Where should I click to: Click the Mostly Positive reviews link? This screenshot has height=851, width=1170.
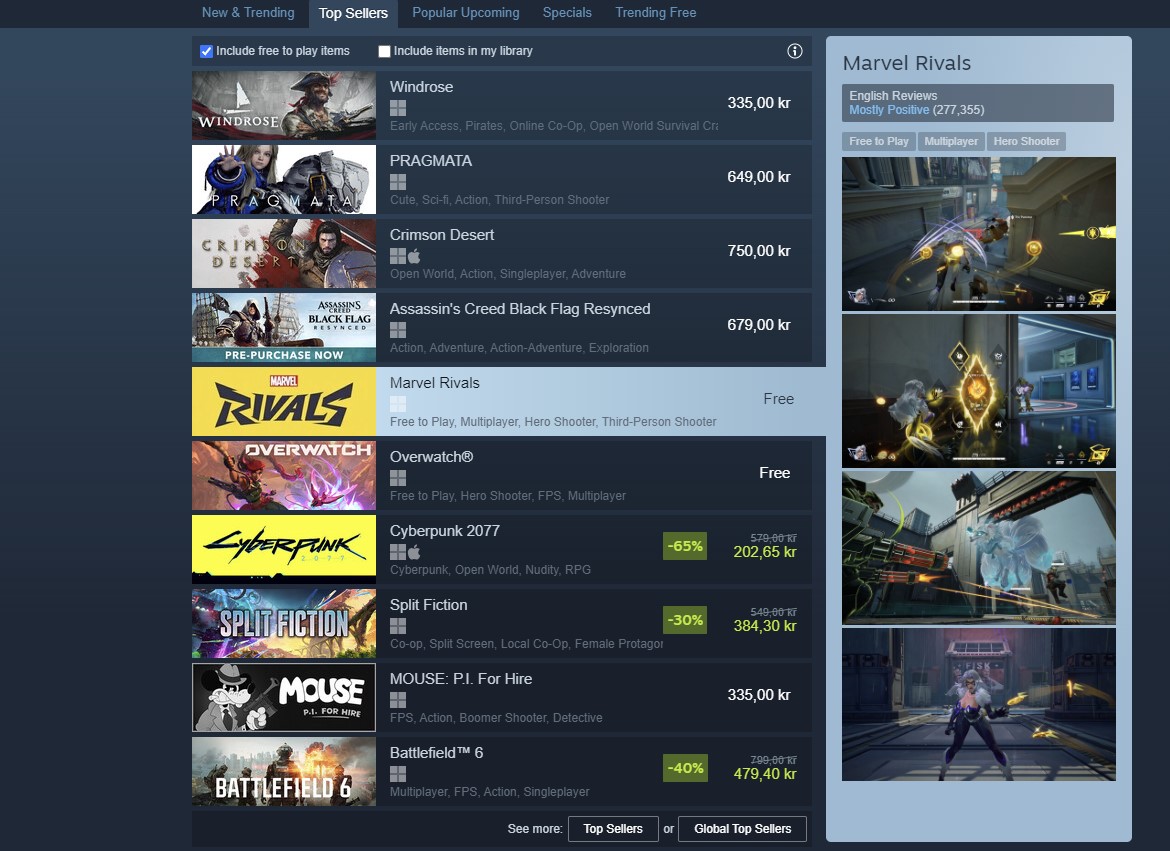(889, 110)
